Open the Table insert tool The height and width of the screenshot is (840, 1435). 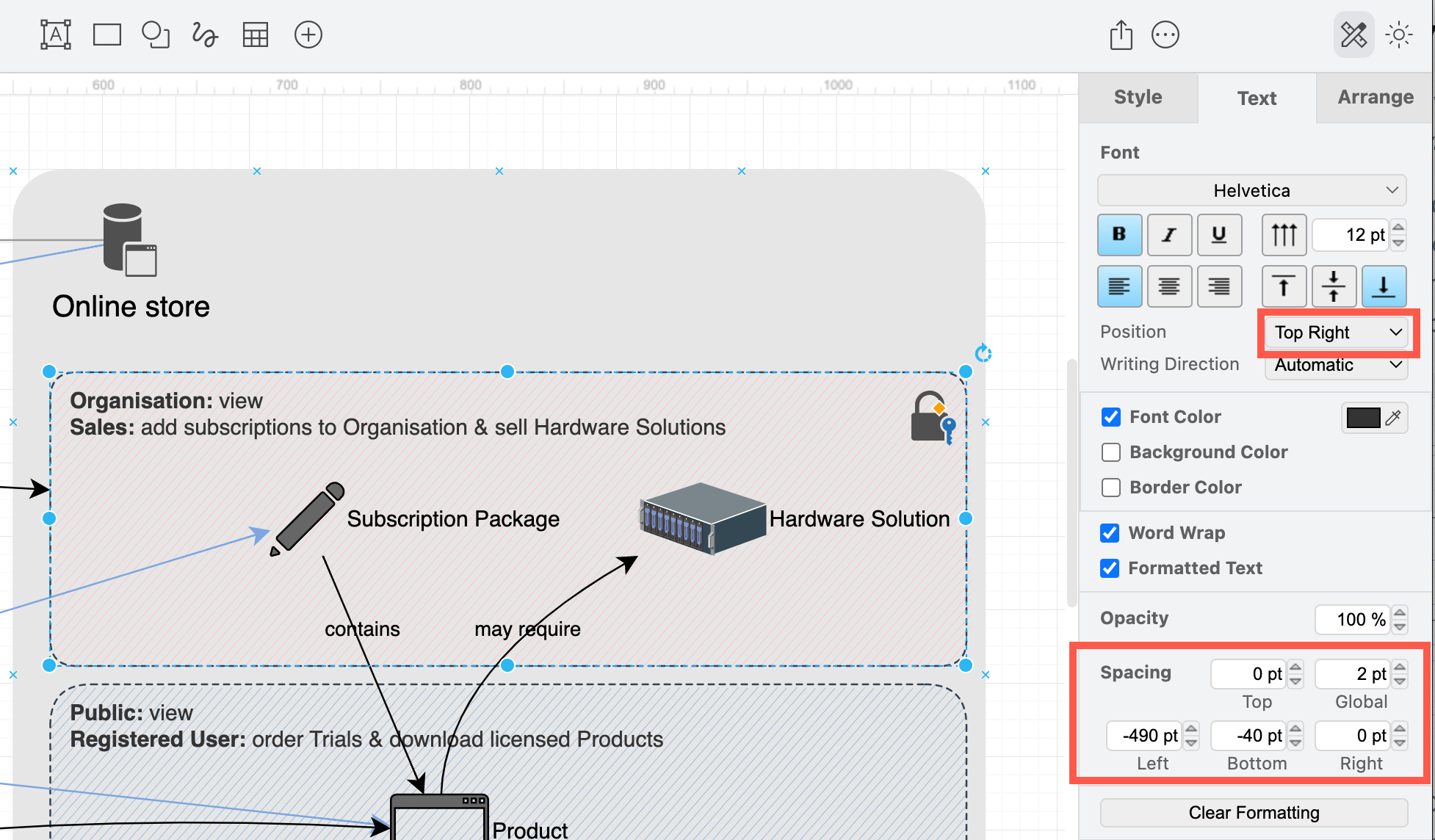(255, 35)
